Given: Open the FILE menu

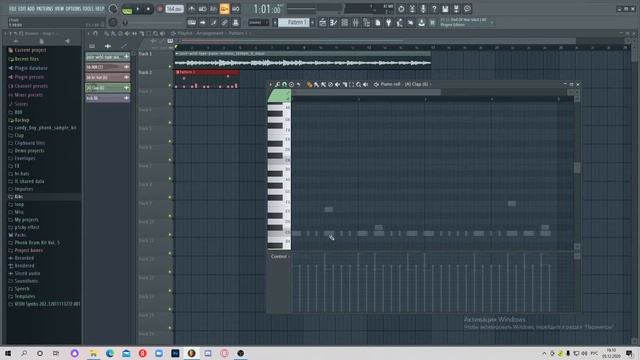Looking at the screenshot, I should (x=12, y=9).
